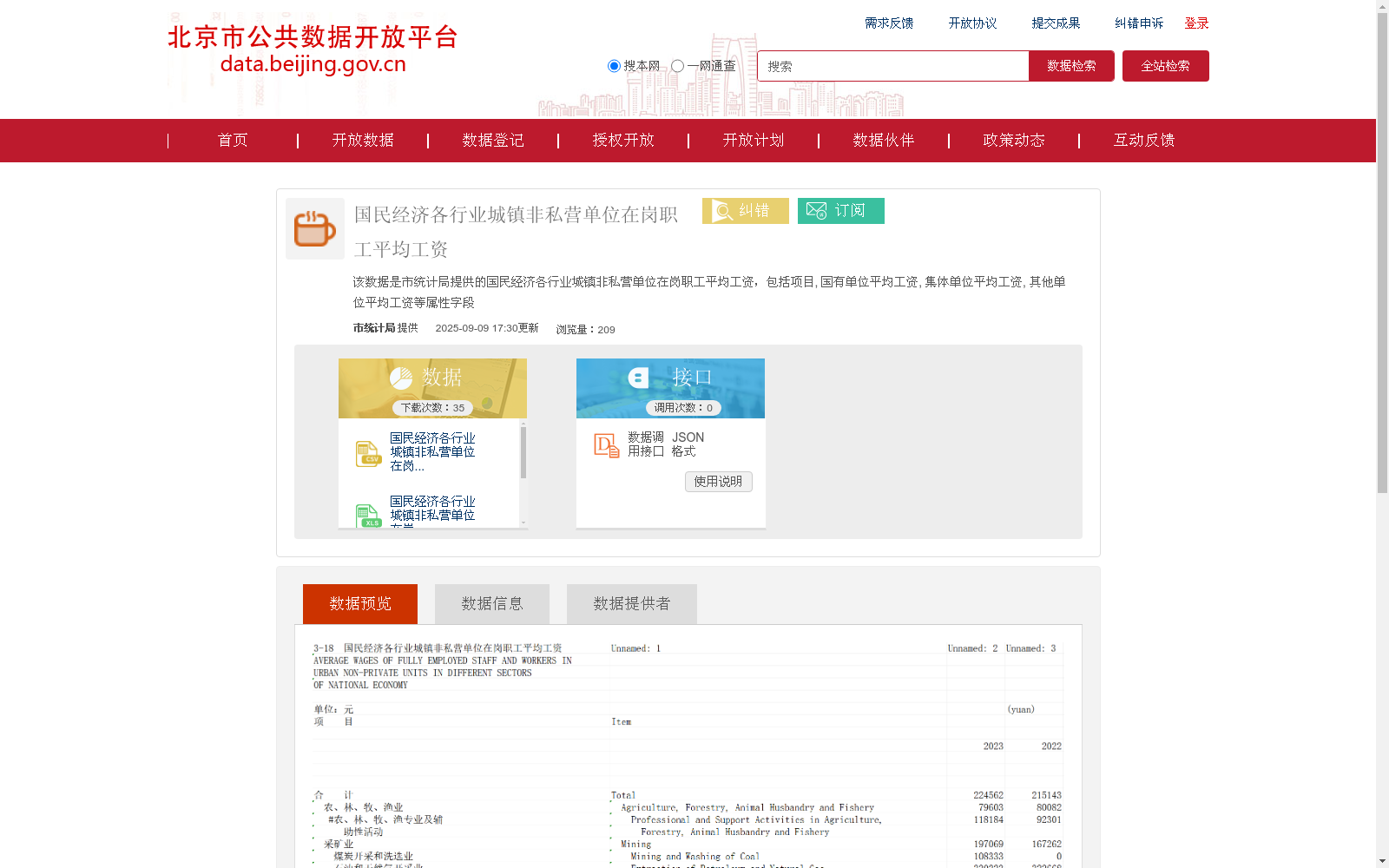Select the 搜本网 radio button
The width and height of the screenshot is (1389, 868).
click(614, 65)
